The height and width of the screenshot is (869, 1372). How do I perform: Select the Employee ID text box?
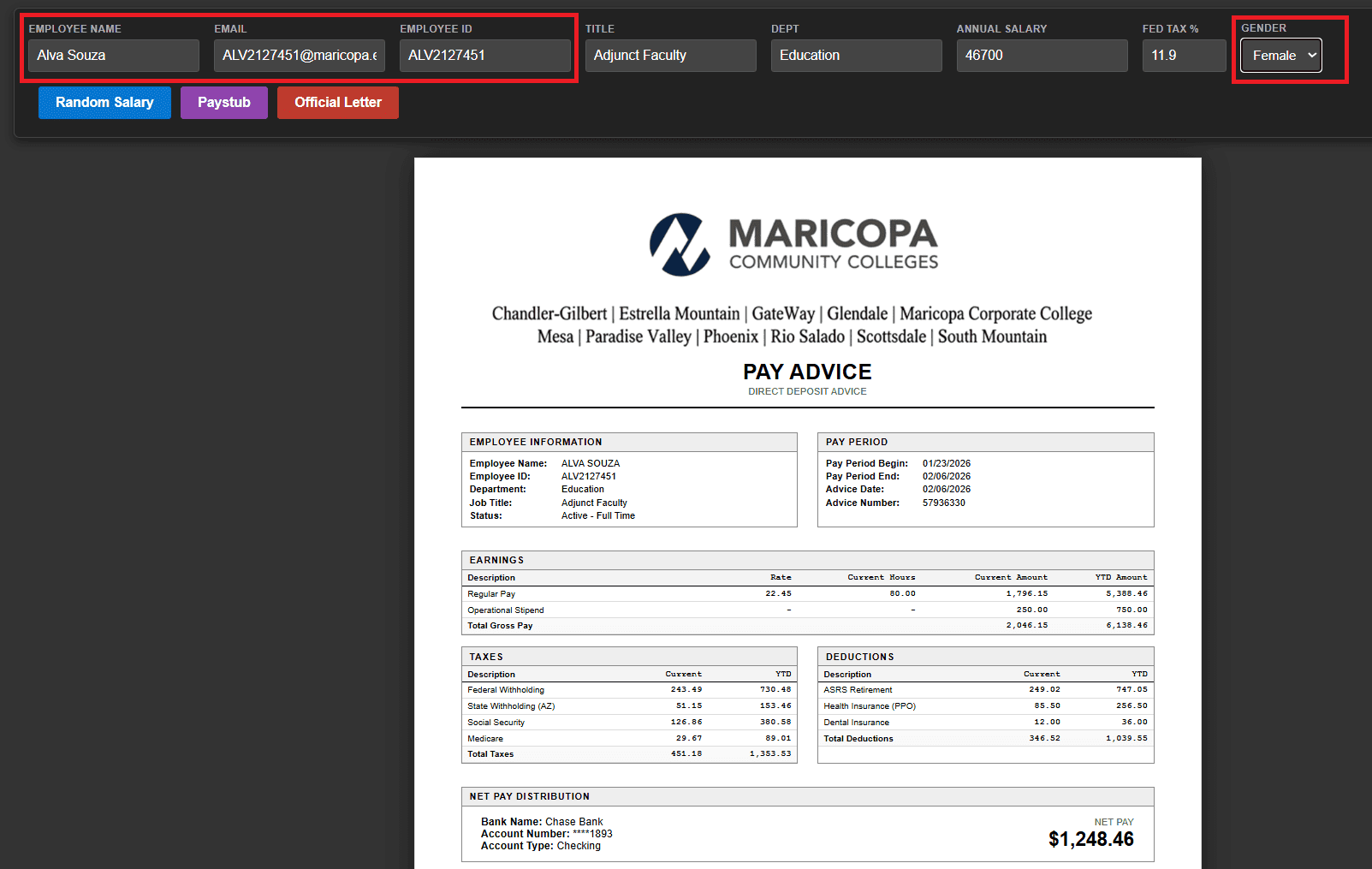[484, 56]
